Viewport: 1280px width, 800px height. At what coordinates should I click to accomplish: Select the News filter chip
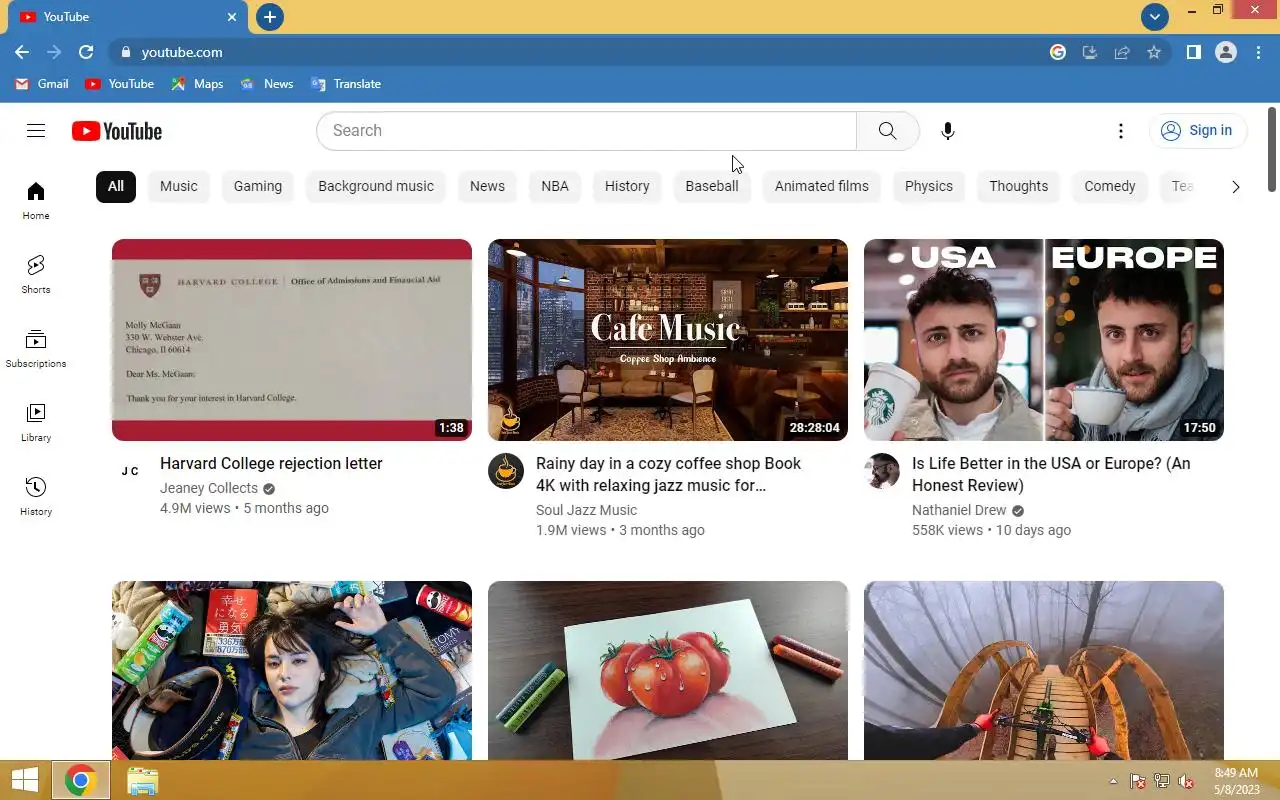pos(487,187)
